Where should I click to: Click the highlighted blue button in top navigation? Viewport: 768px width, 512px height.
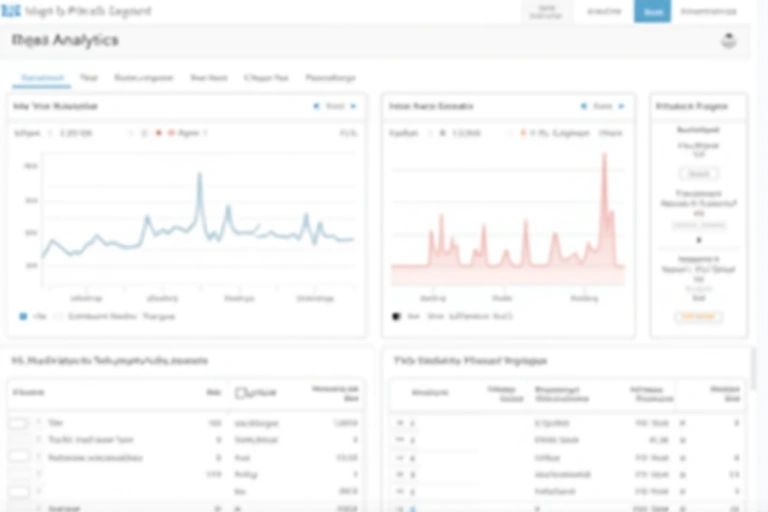pyautogui.click(x=653, y=11)
